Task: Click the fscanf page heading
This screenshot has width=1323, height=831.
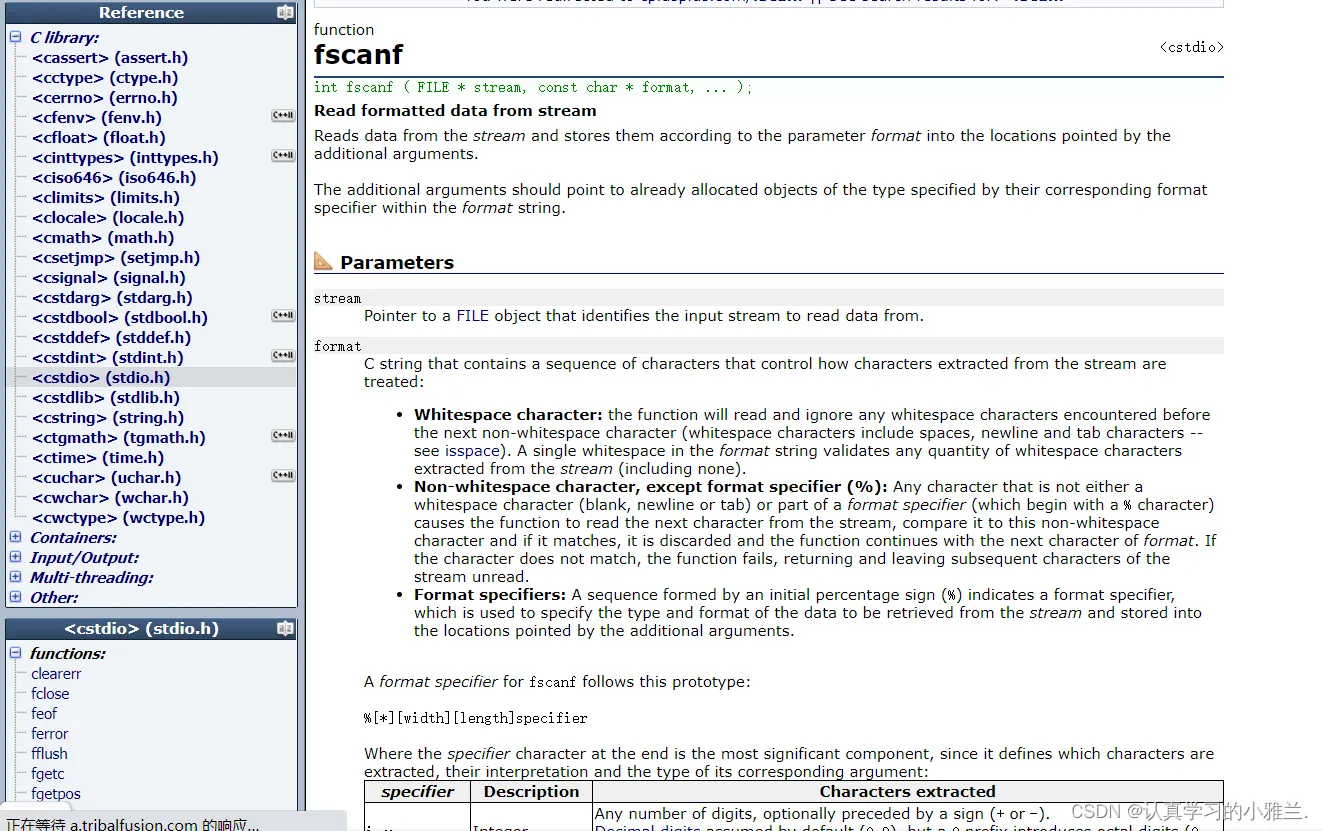Action: point(359,54)
